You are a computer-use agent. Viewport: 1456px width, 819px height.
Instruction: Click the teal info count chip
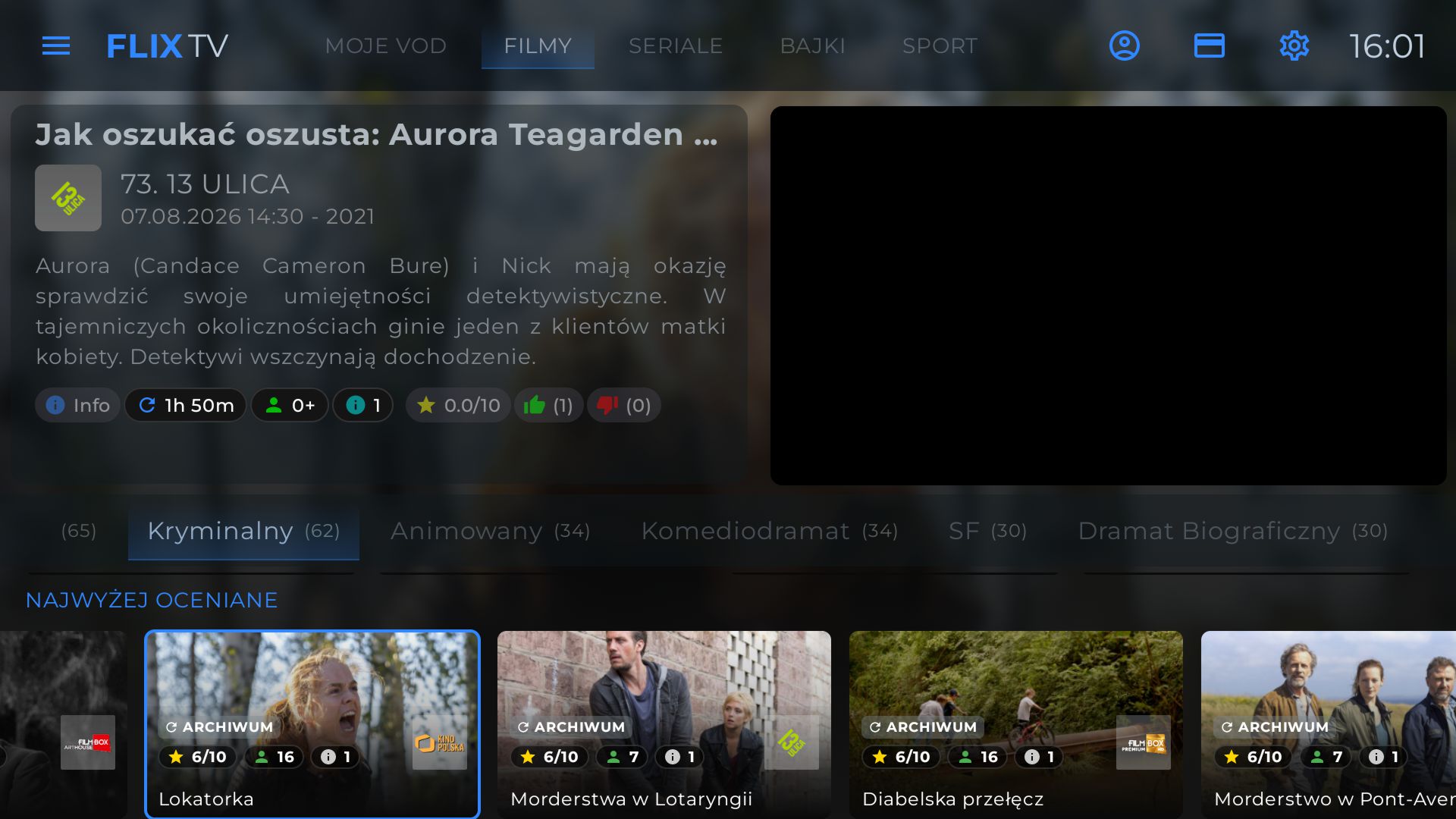tap(363, 406)
